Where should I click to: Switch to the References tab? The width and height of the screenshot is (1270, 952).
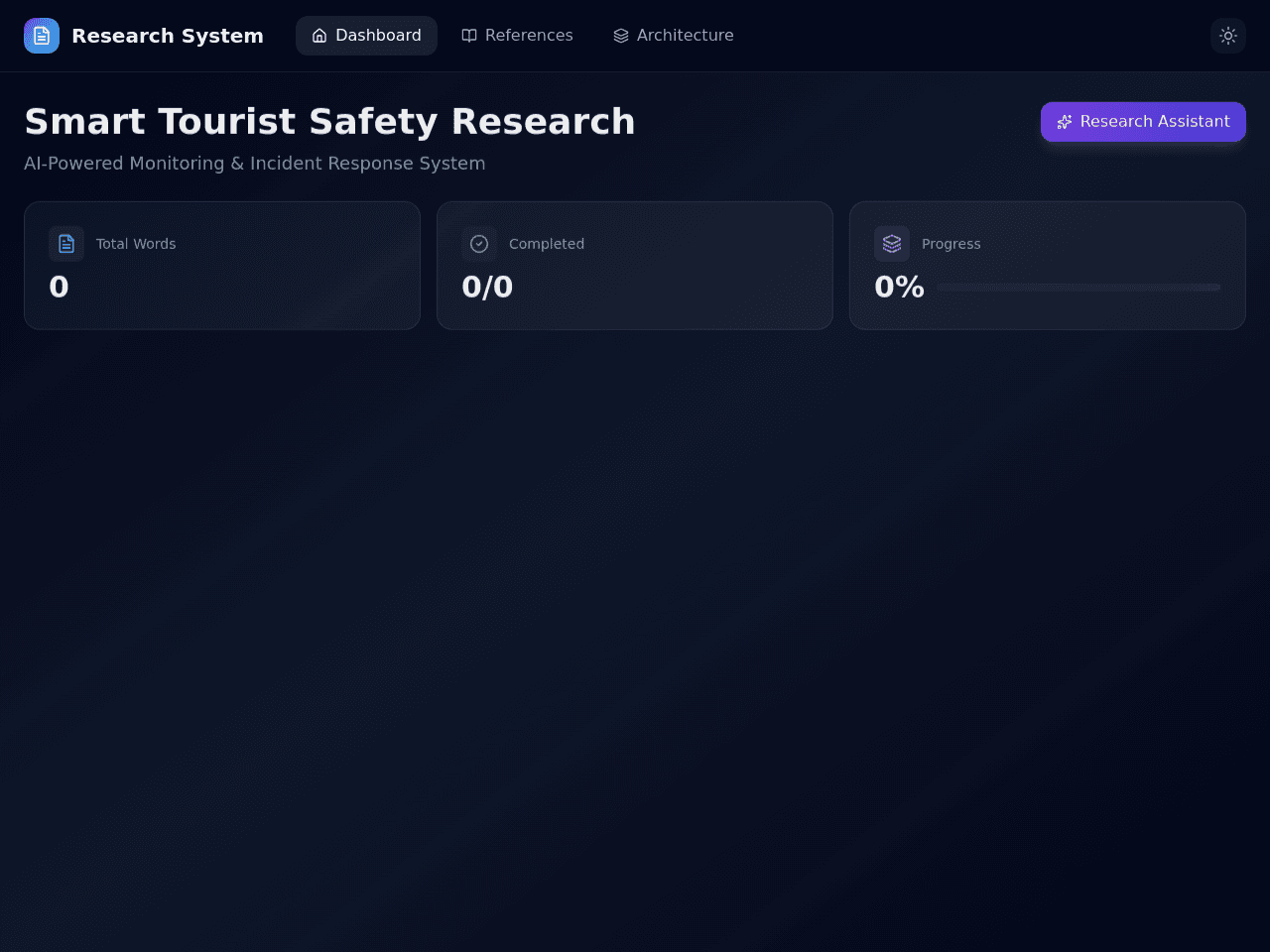517,36
